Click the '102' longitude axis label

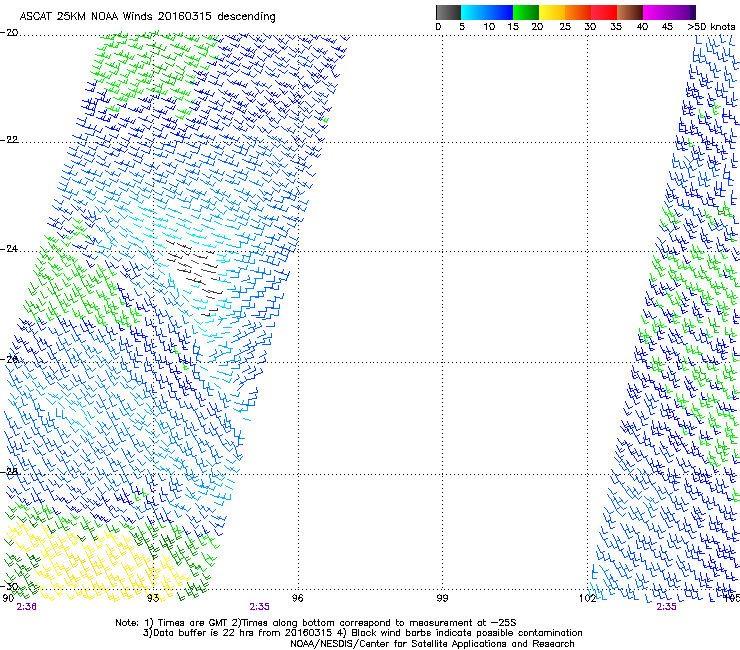point(588,598)
